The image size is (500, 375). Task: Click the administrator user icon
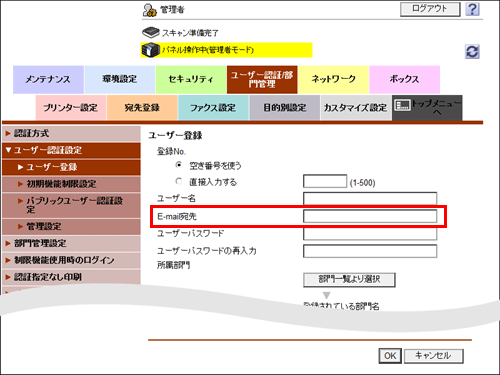pos(149,10)
